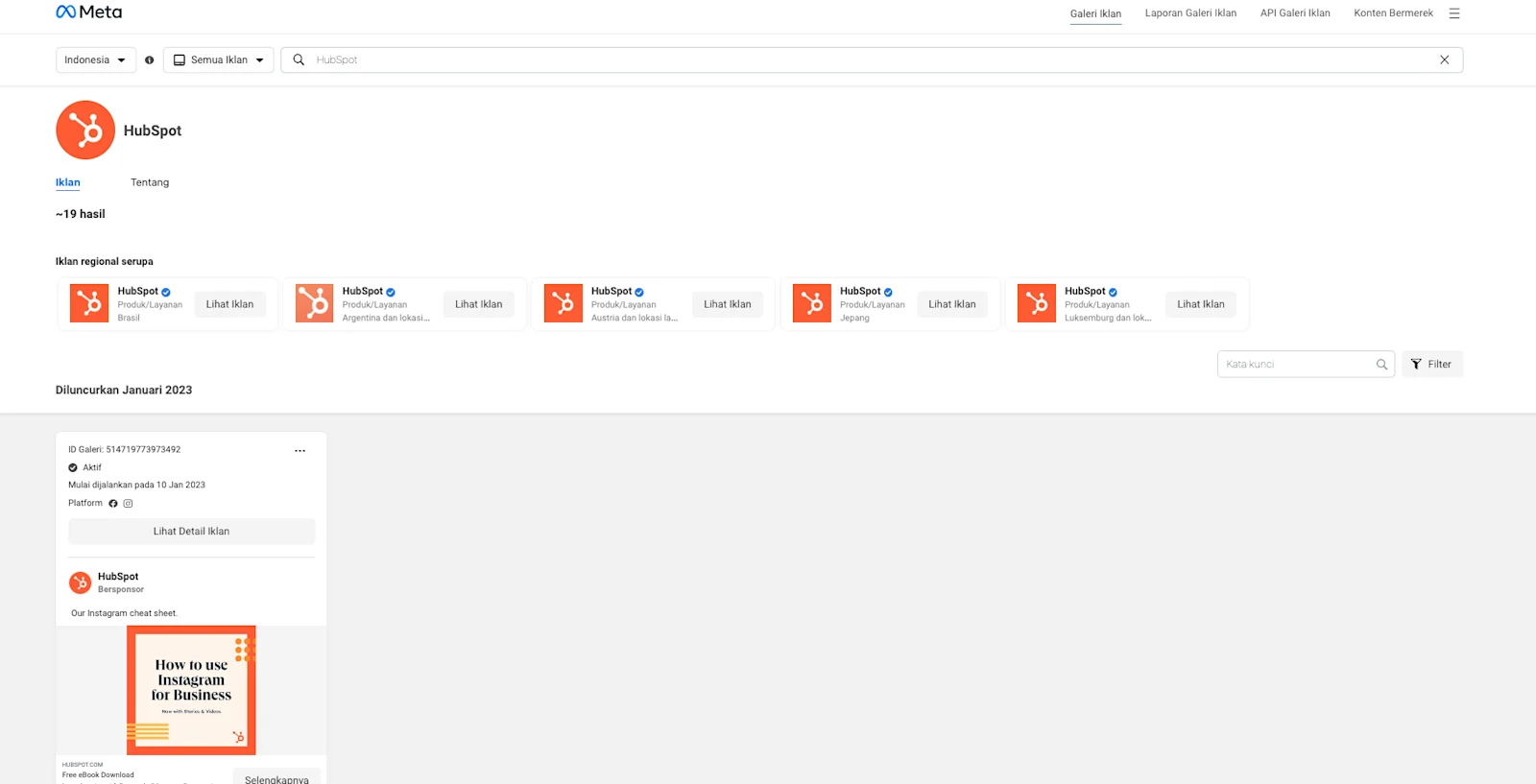Open Instagram for Business ad image
The height and width of the screenshot is (784, 1536).
click(191, 690)
